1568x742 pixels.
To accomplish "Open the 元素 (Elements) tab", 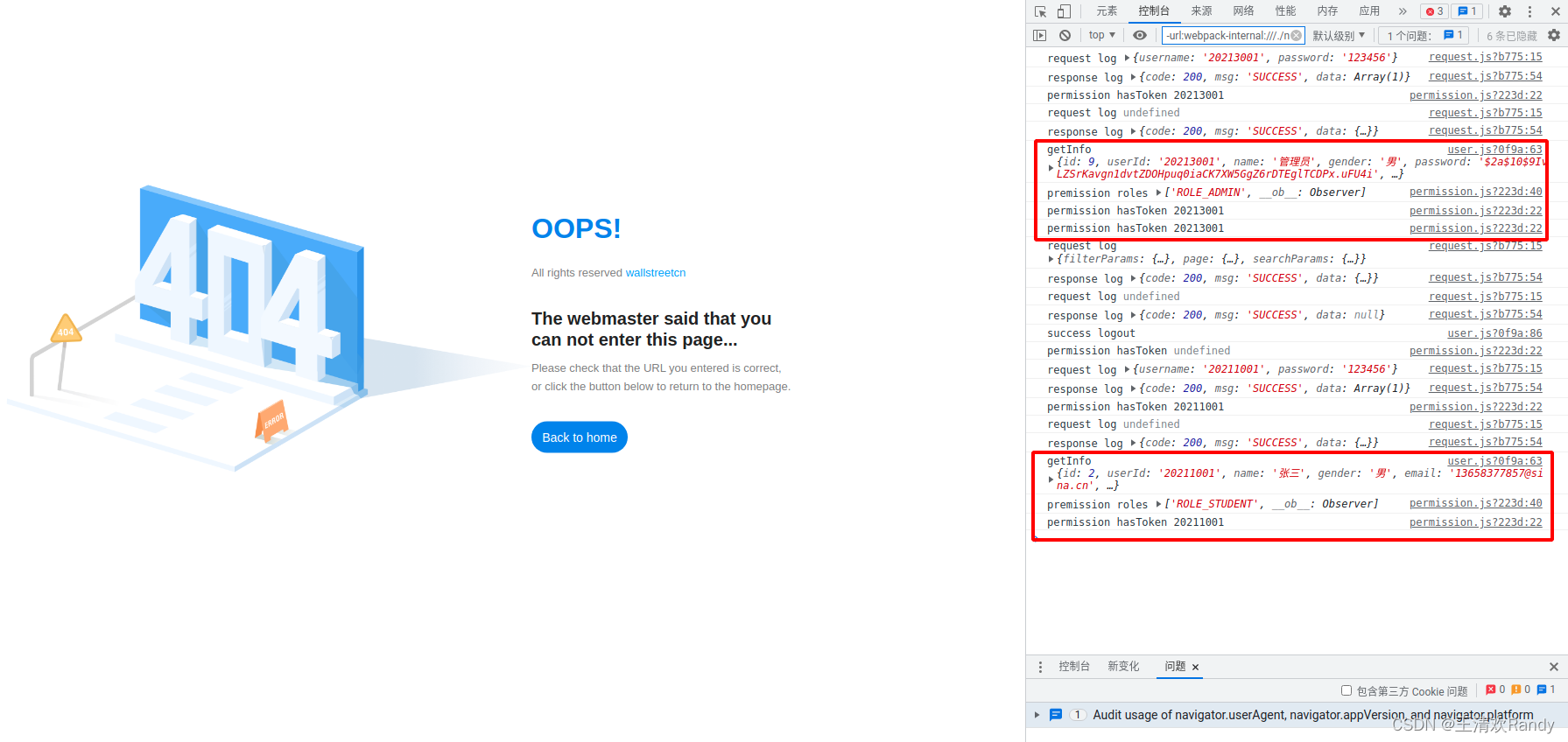I will (1107, 11).
